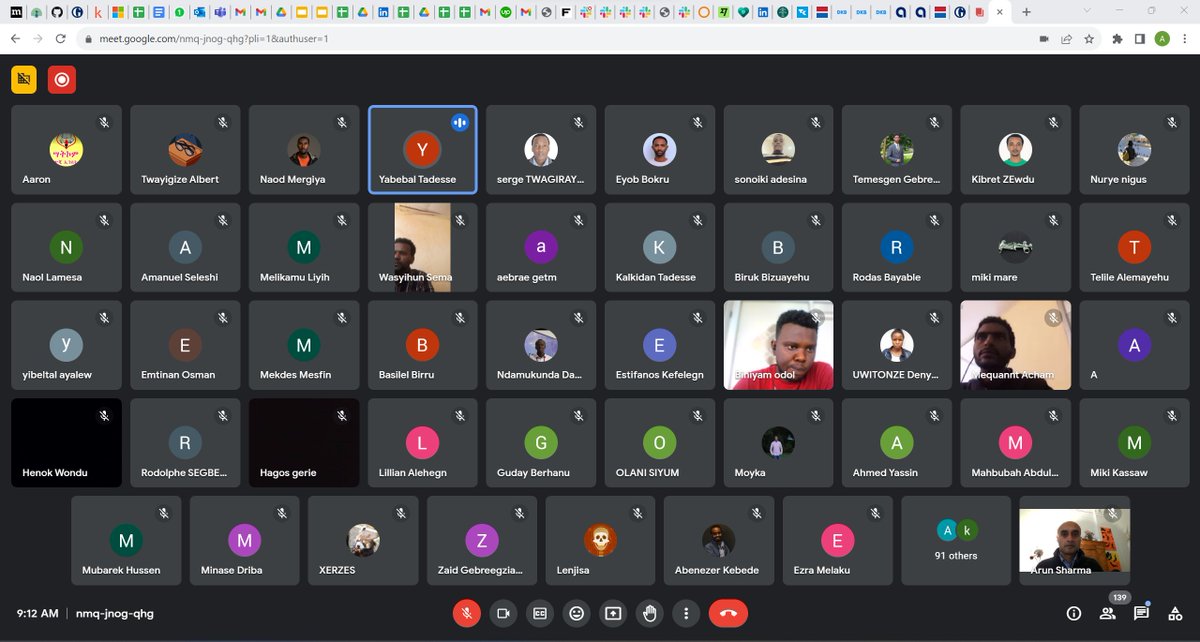Click Lenjisa's skull avatar tile
1200x642 pixels.
point(600,540)
